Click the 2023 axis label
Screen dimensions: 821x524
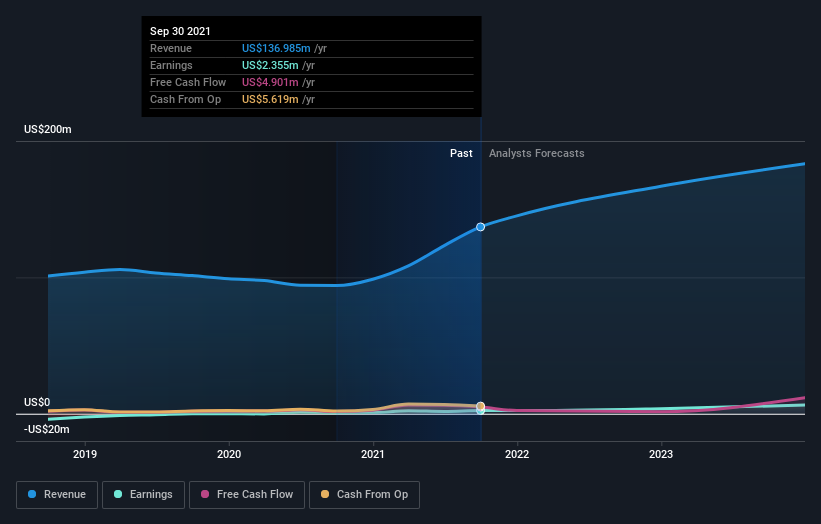(661, 454)
